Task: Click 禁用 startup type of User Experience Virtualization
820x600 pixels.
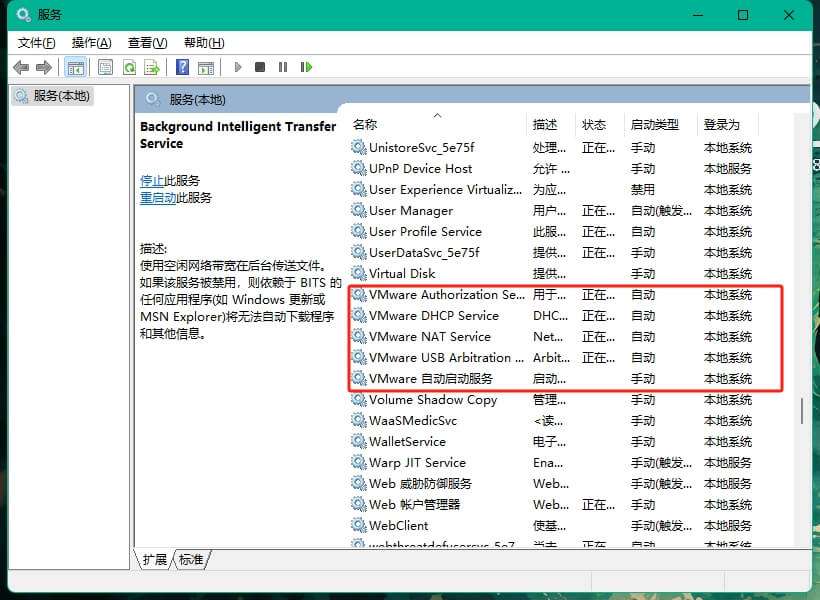Action: coord(643,189)
